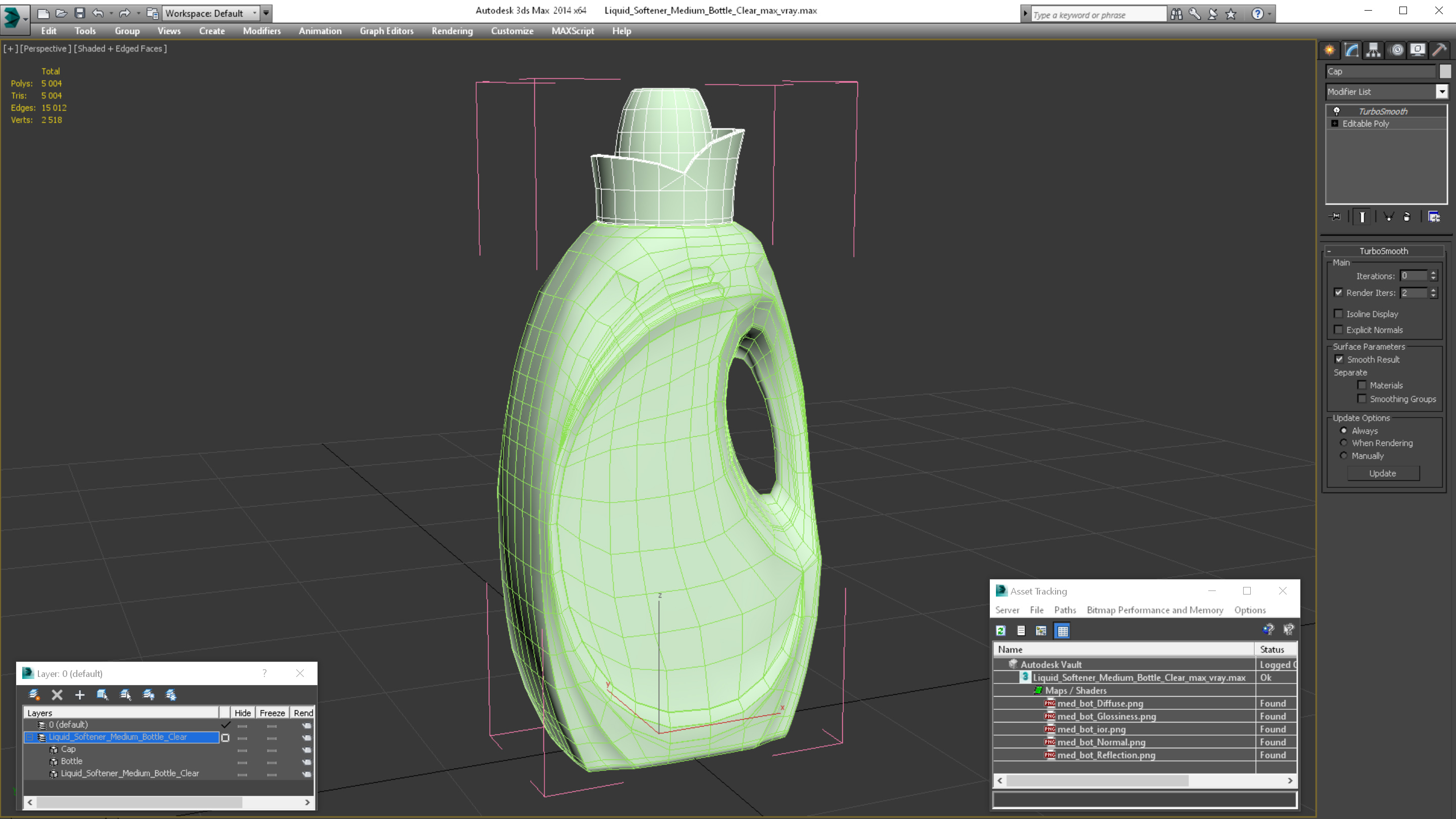Enable Explicit Normals checkbox
This screenshot has width=1456, height=819.
pyautogui.click(x=1338, y=330)
